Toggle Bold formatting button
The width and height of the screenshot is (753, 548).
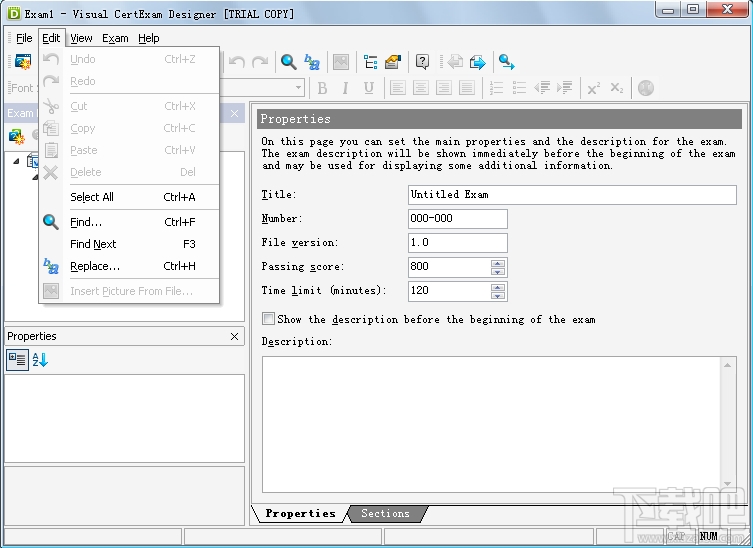322,88
